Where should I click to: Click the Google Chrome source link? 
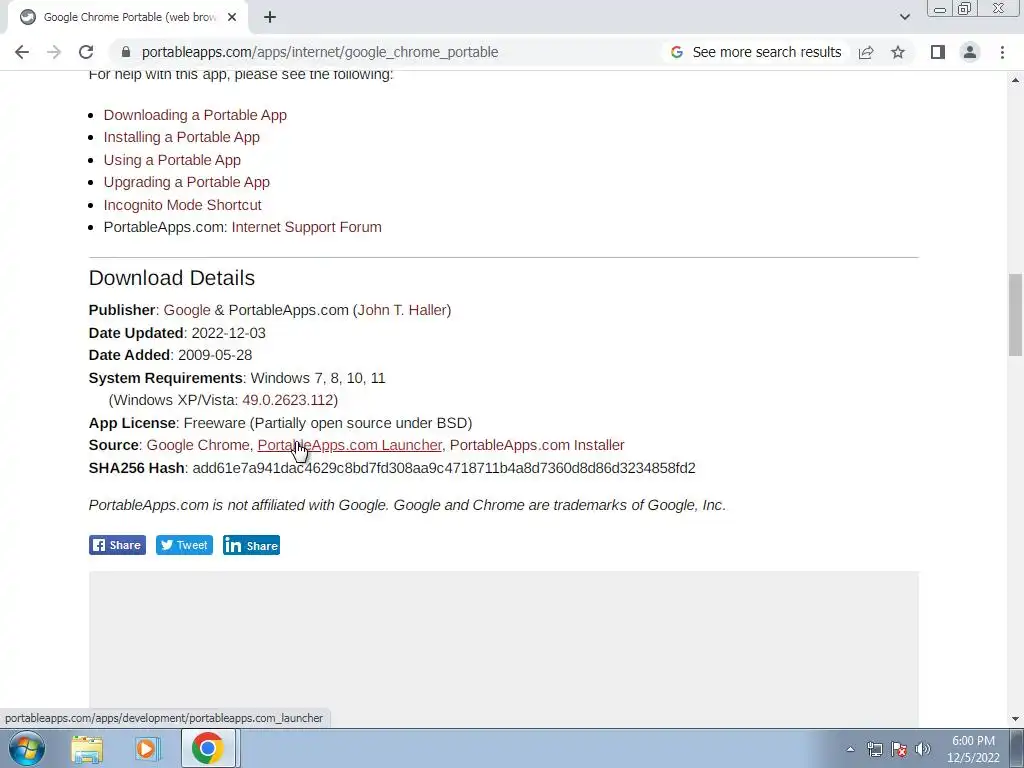pos(198,445)
